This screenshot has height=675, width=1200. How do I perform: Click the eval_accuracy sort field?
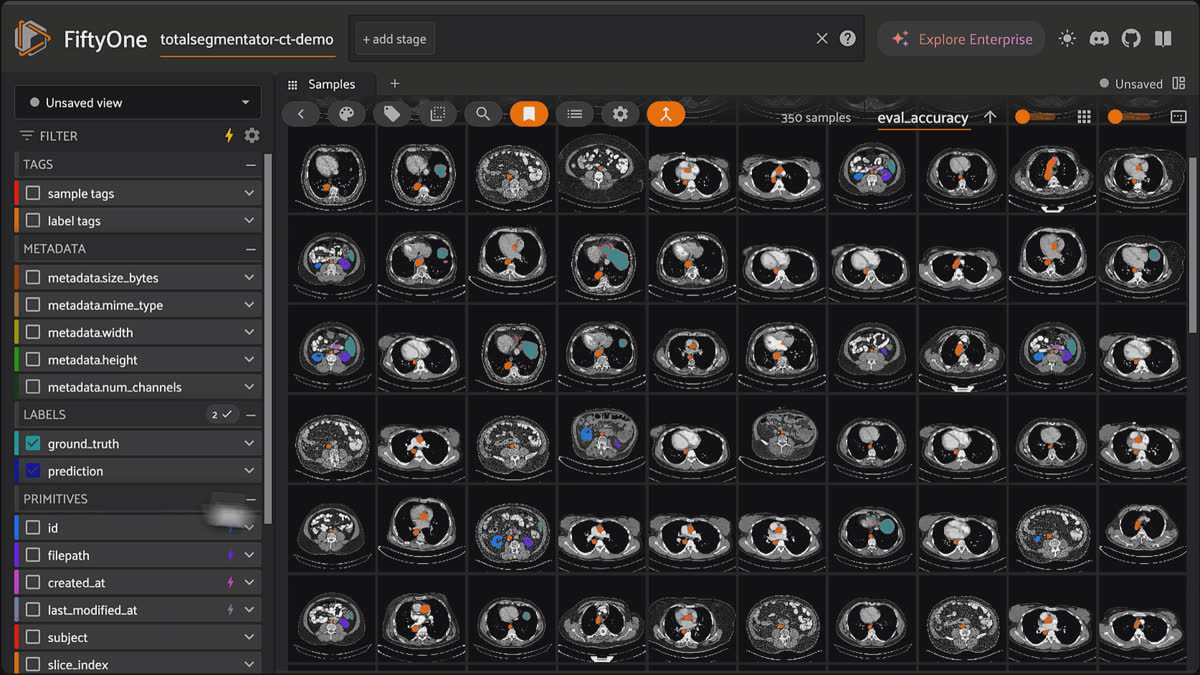[923, 118]
